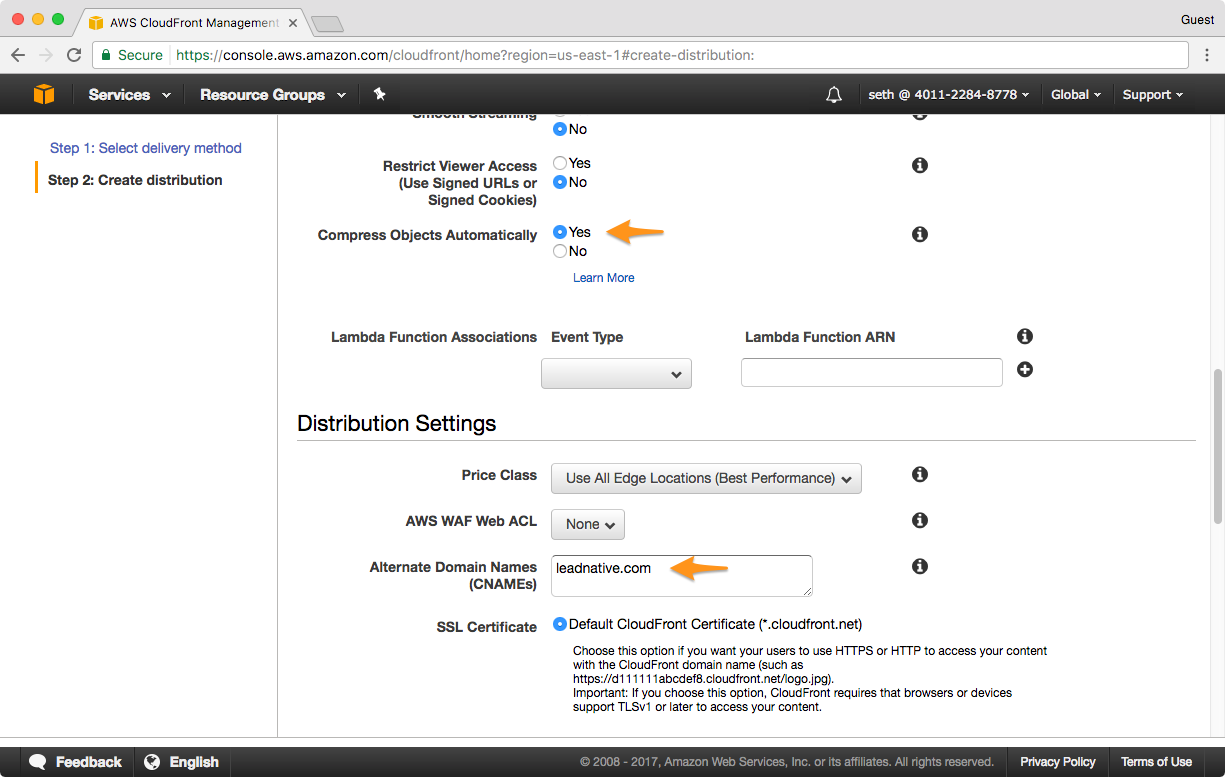Open the Support menu
Screen dimensions: 1225x777
point(1152,95)
